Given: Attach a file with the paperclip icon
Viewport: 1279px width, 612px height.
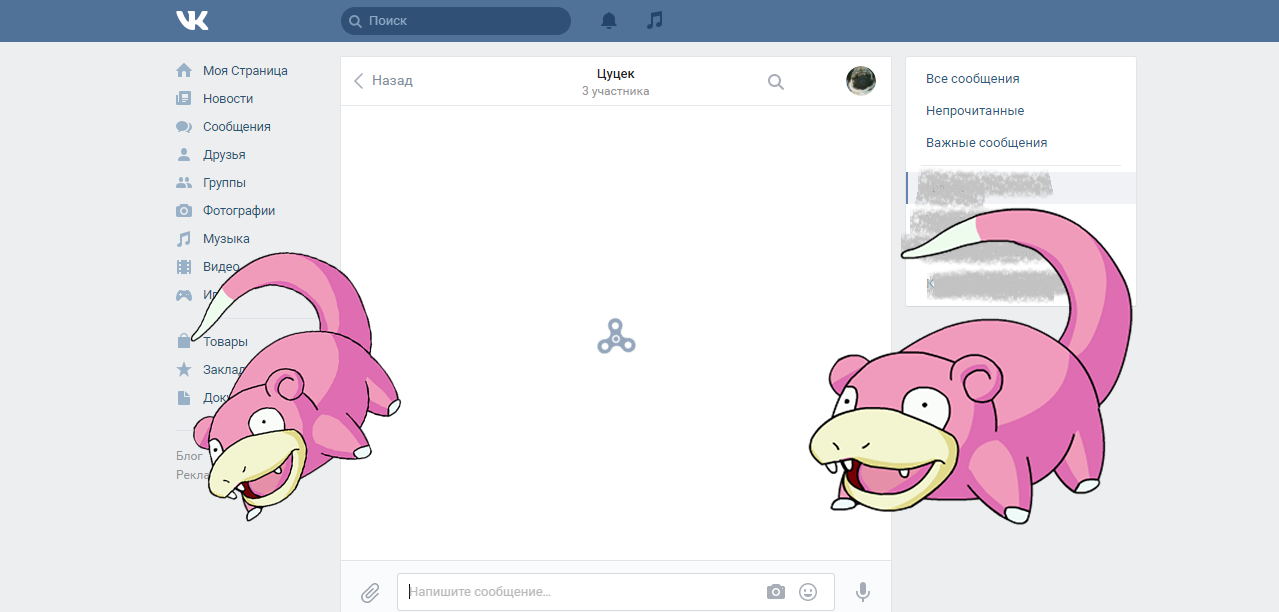Looking at the screenshot, I should tap(370, 592).
